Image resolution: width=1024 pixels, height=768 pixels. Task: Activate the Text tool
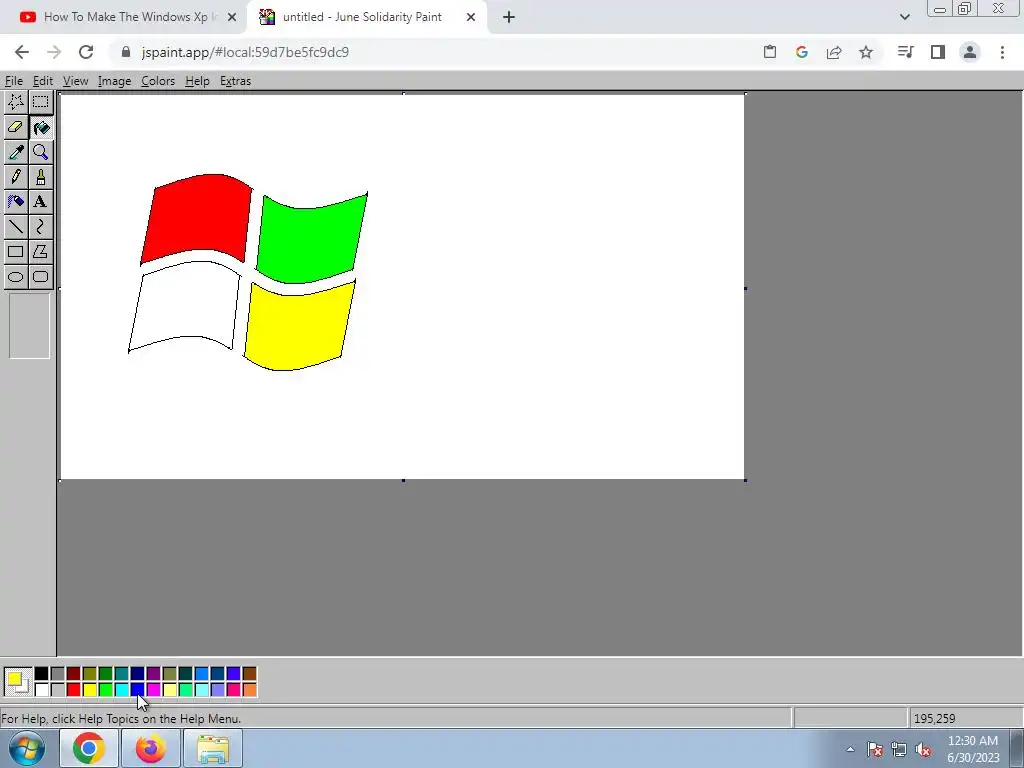click(x=40, y=202)
